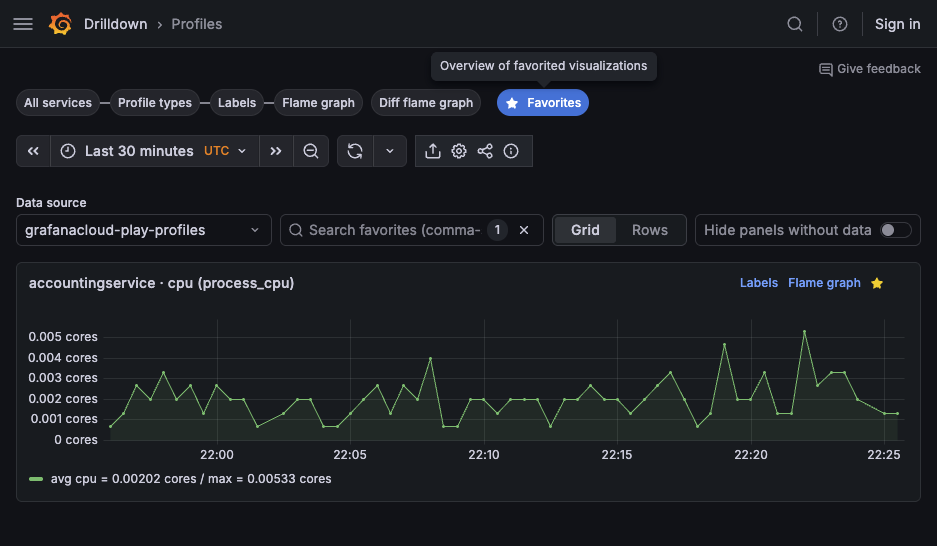Click the refresh dashboard icon
Image resolution: width=937 pixels, height=546 pixels.
355,151
